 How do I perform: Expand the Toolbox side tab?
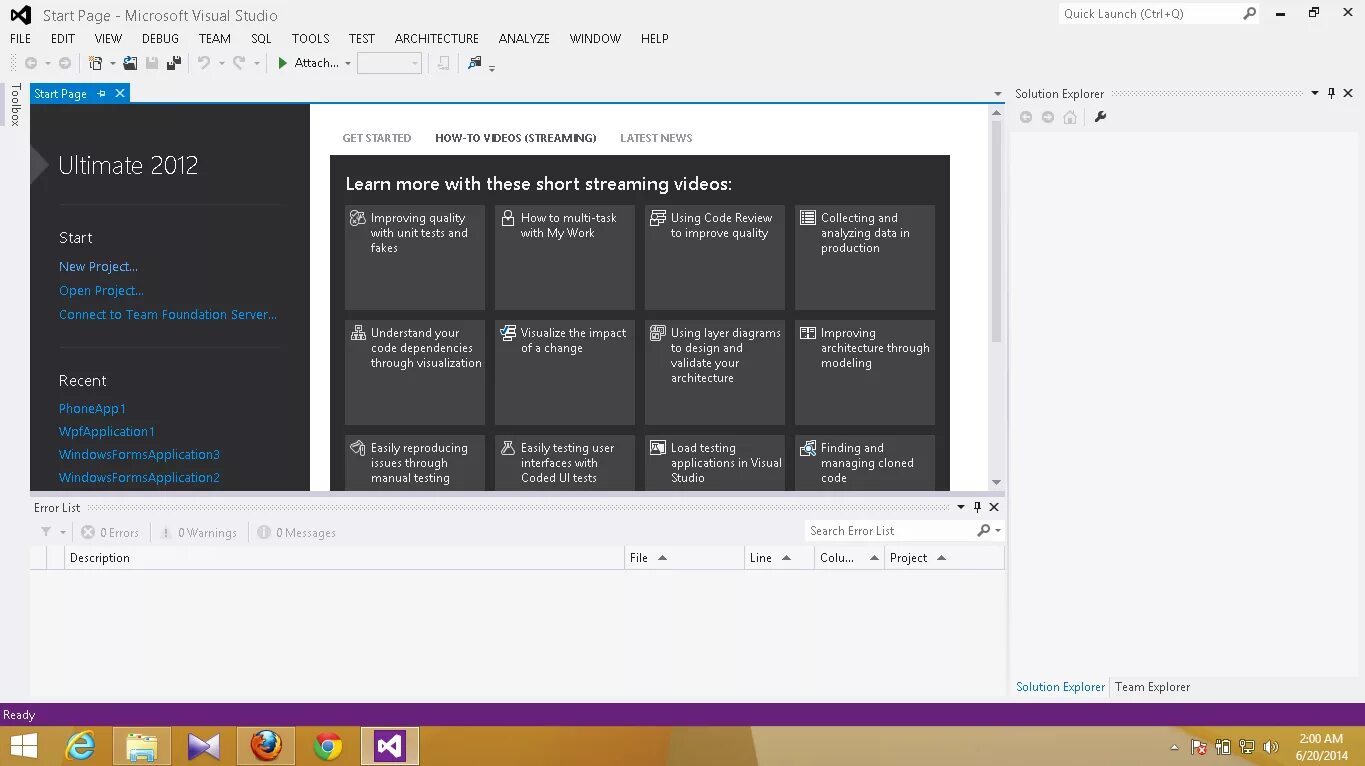pyautogui.click(x=15, y=104)
